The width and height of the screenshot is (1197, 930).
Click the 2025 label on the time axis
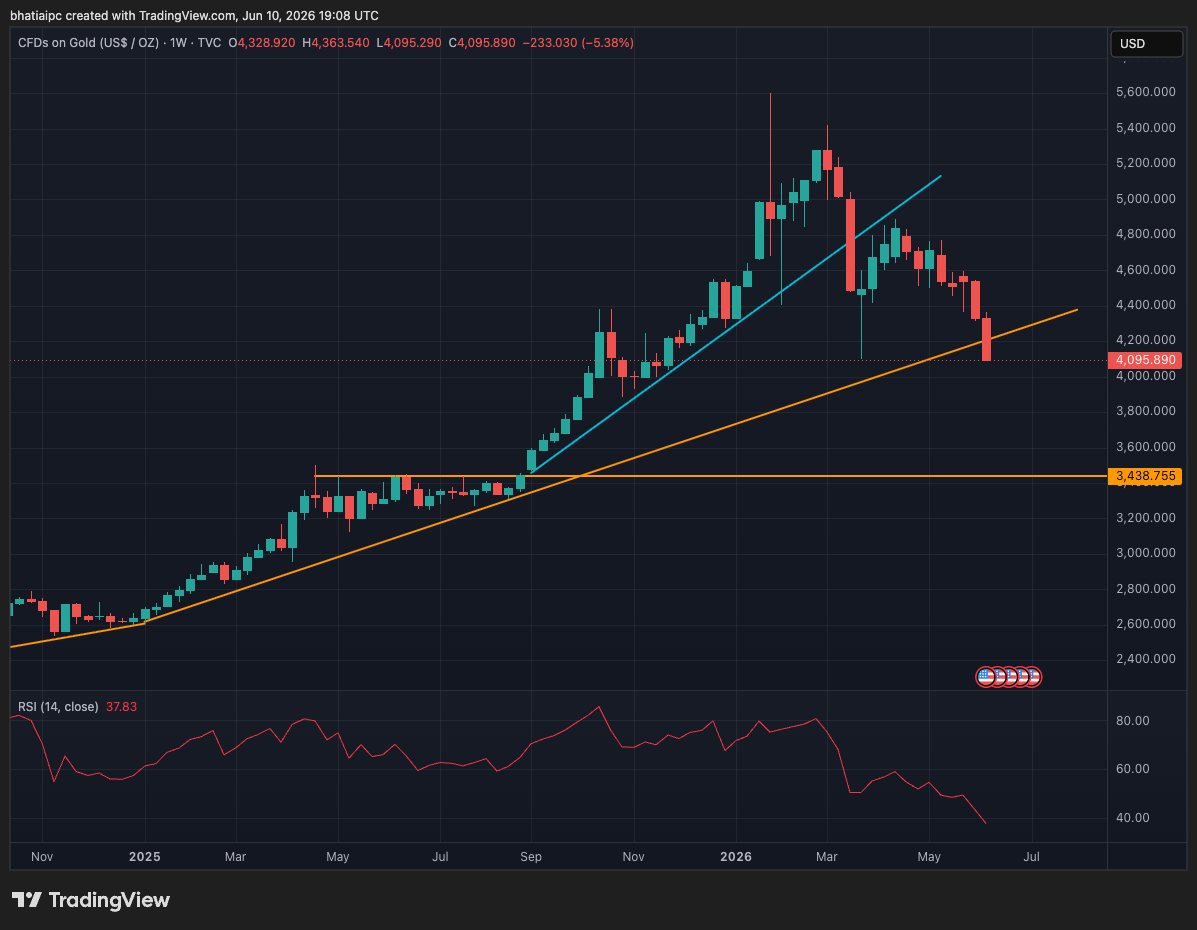pyautogui.click(x=144, y=857)
